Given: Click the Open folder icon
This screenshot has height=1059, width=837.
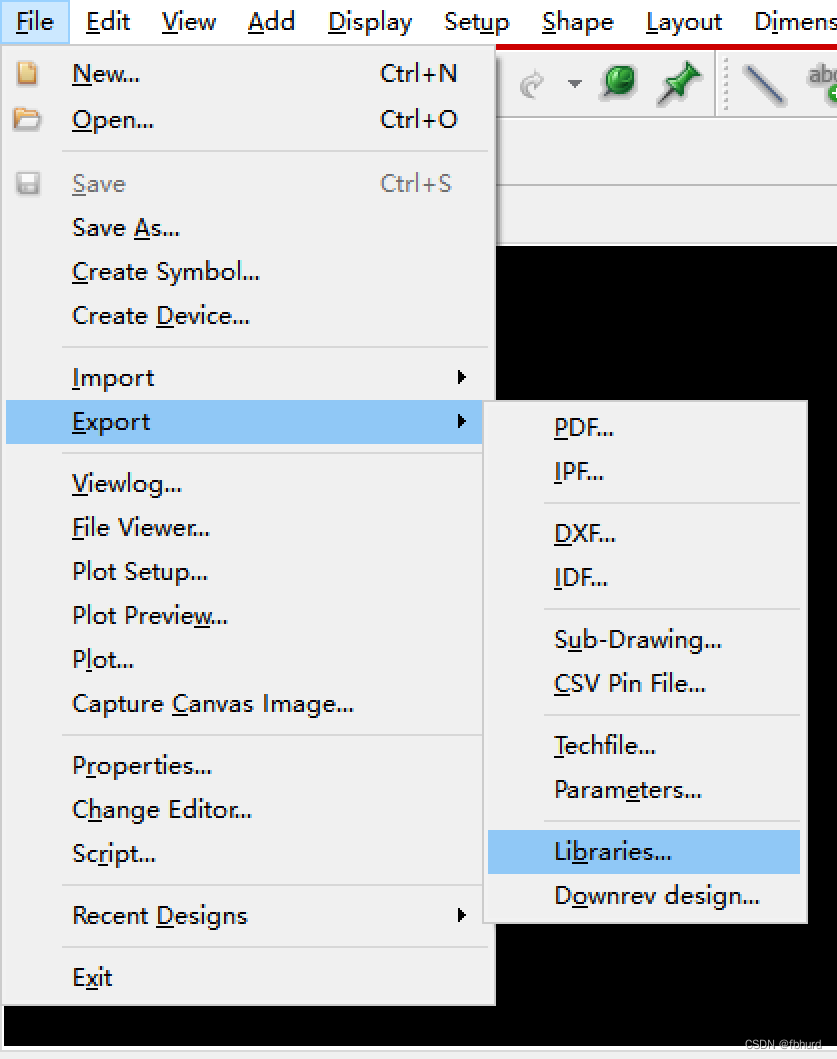Looking at the screenshot, I should pos(27,120).
